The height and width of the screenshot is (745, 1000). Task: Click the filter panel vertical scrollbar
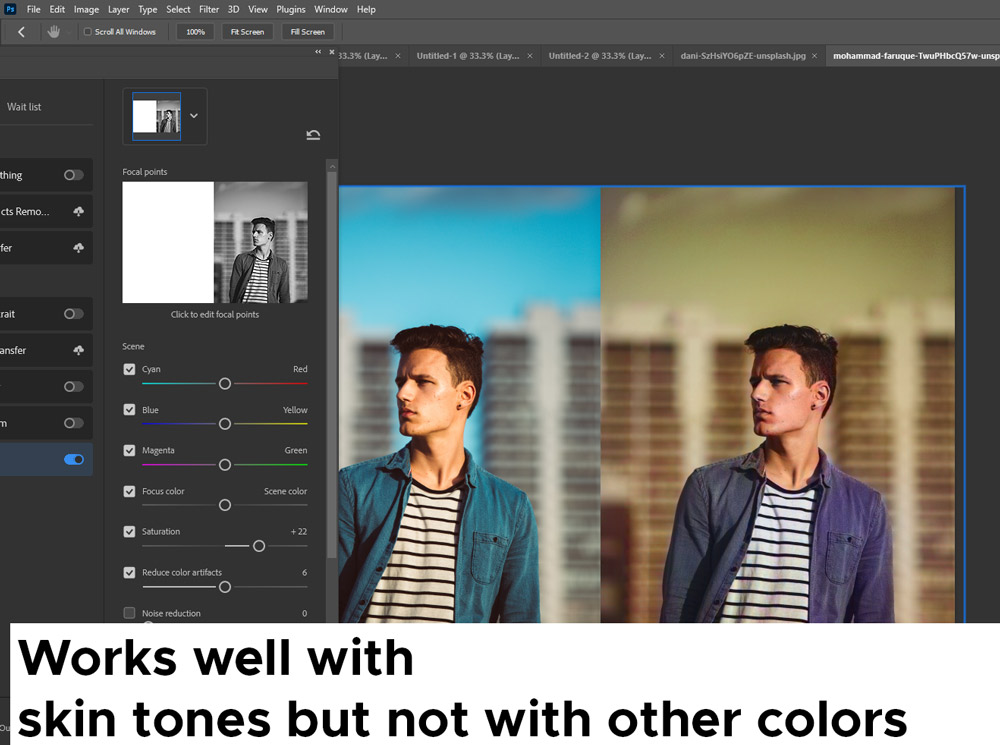tap(332, 364)
